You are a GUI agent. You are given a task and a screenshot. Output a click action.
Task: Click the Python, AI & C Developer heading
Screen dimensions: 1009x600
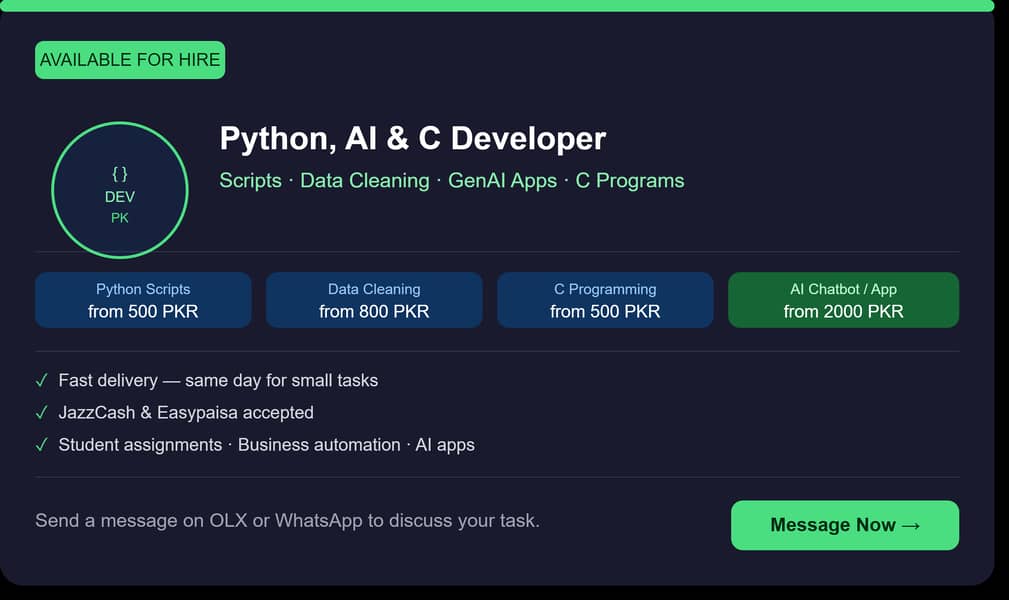(x=412, y=138)
